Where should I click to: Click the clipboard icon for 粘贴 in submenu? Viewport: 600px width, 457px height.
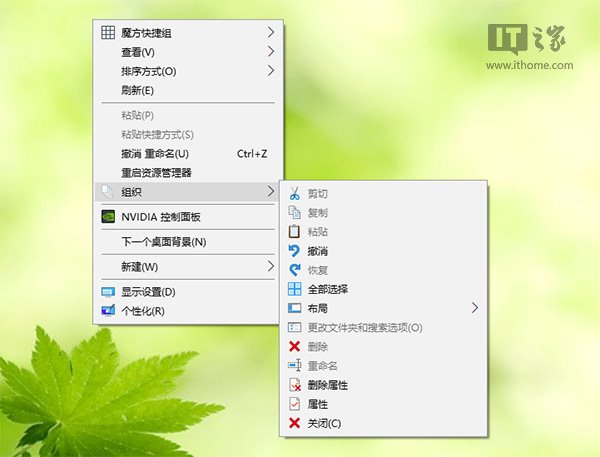click(294, 232)
